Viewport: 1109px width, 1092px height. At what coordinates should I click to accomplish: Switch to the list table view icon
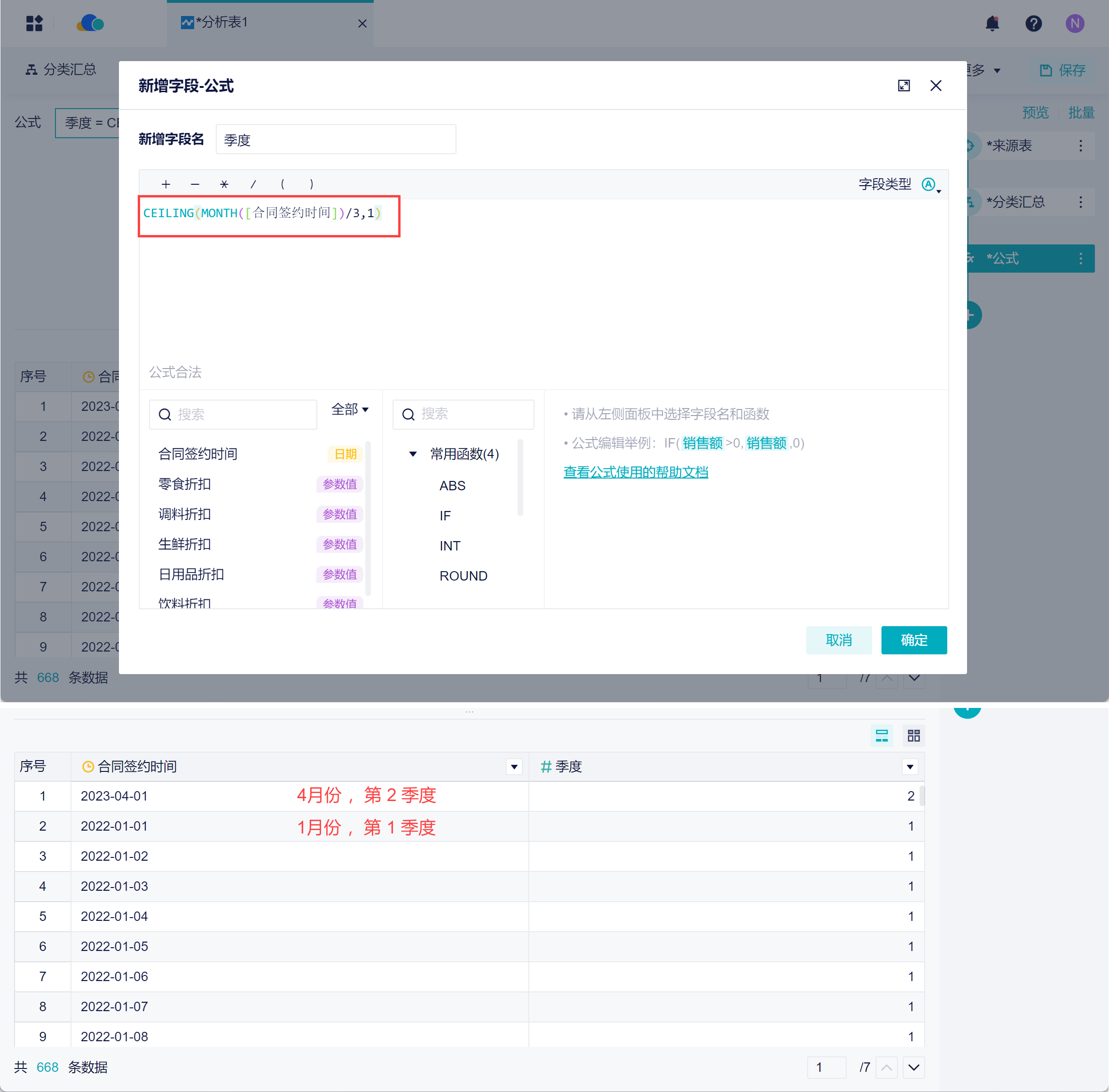click(x=881, y=735)
